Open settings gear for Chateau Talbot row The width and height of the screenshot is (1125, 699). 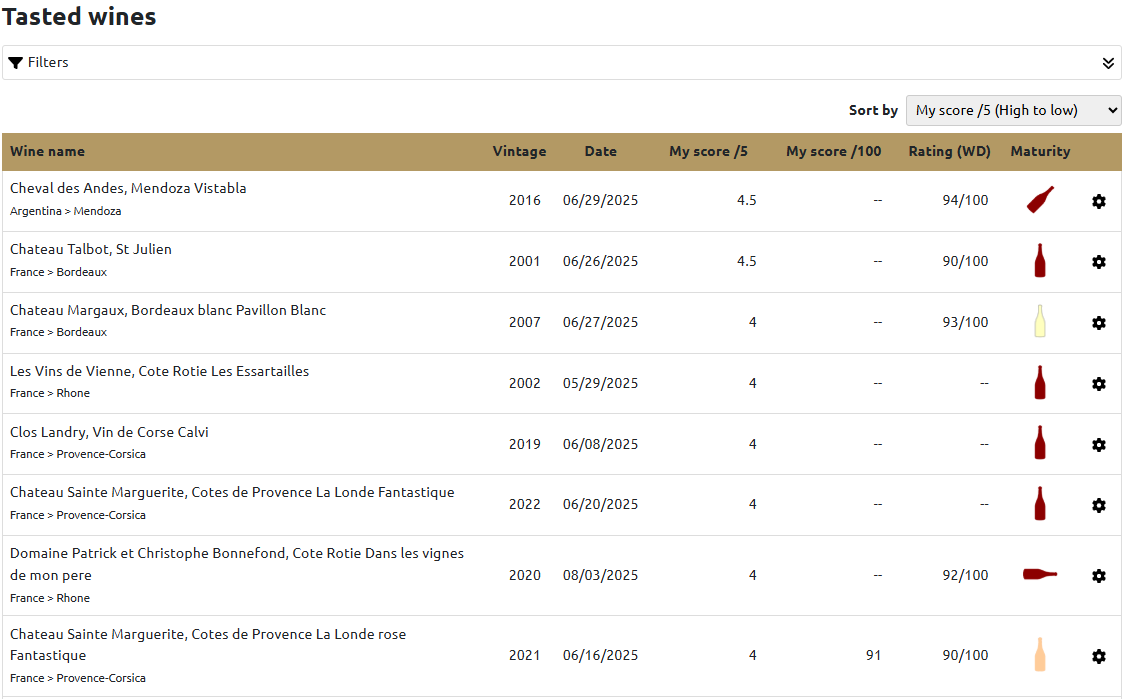coord(1098,262)
